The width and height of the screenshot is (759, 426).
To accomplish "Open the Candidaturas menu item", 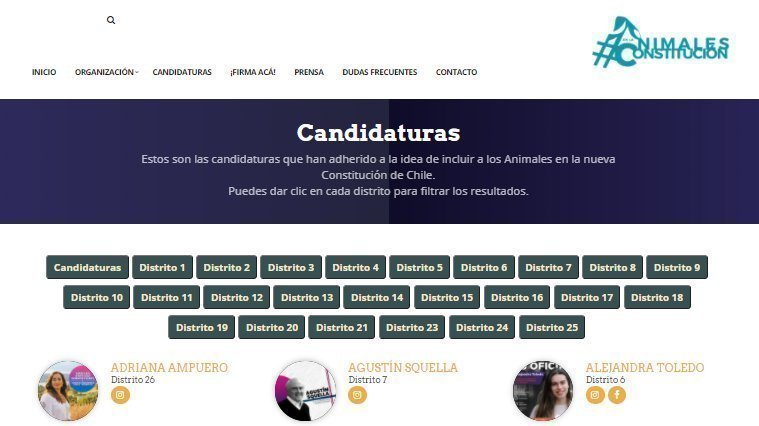I will point(182,72).
